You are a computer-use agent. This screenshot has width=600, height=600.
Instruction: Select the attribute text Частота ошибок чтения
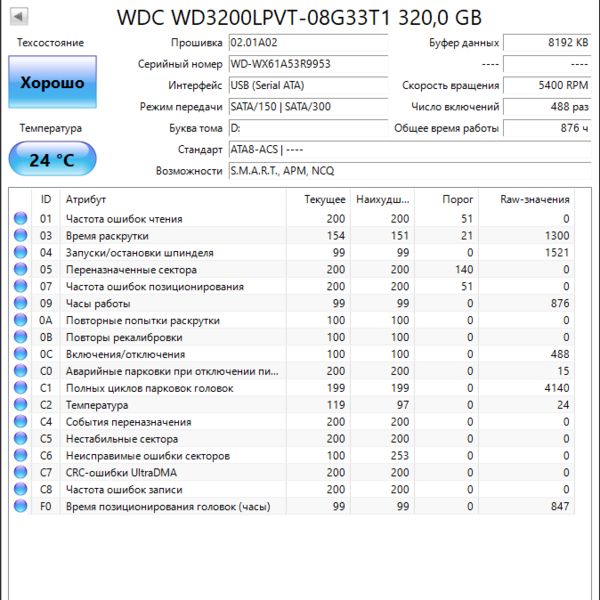click(124, 219)
